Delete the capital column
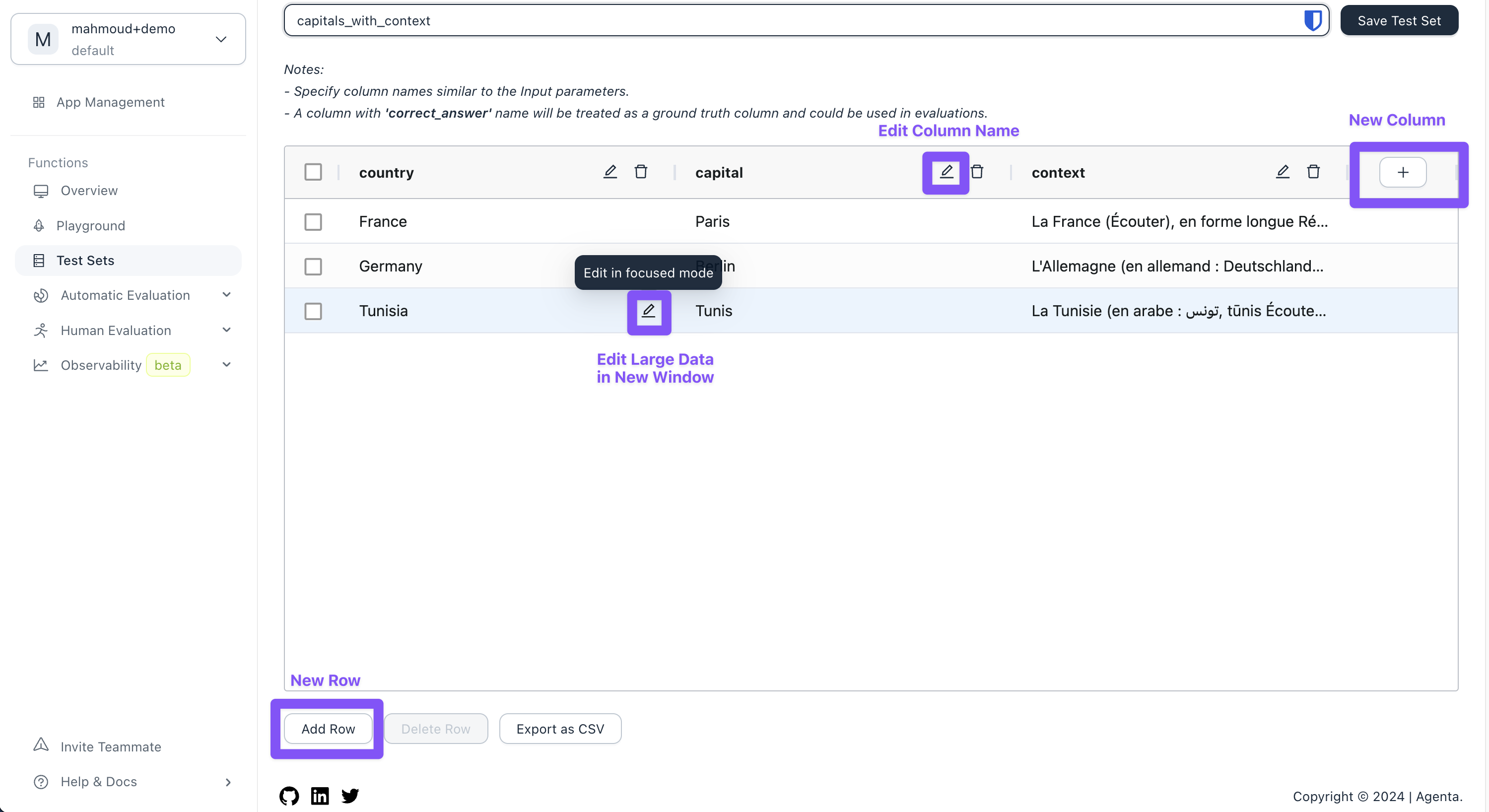Image resolution: width=1489 pixels, height=812 pixels. (977, 172)
